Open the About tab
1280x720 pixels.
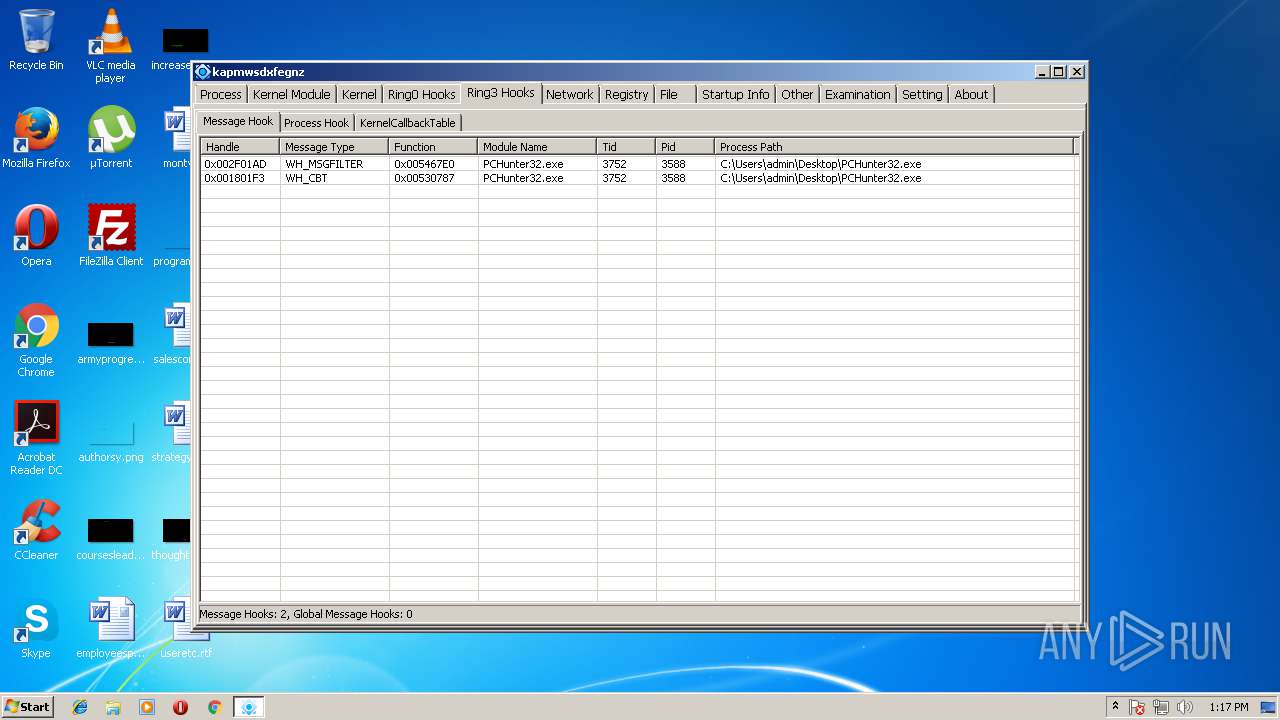pos(971,94)
